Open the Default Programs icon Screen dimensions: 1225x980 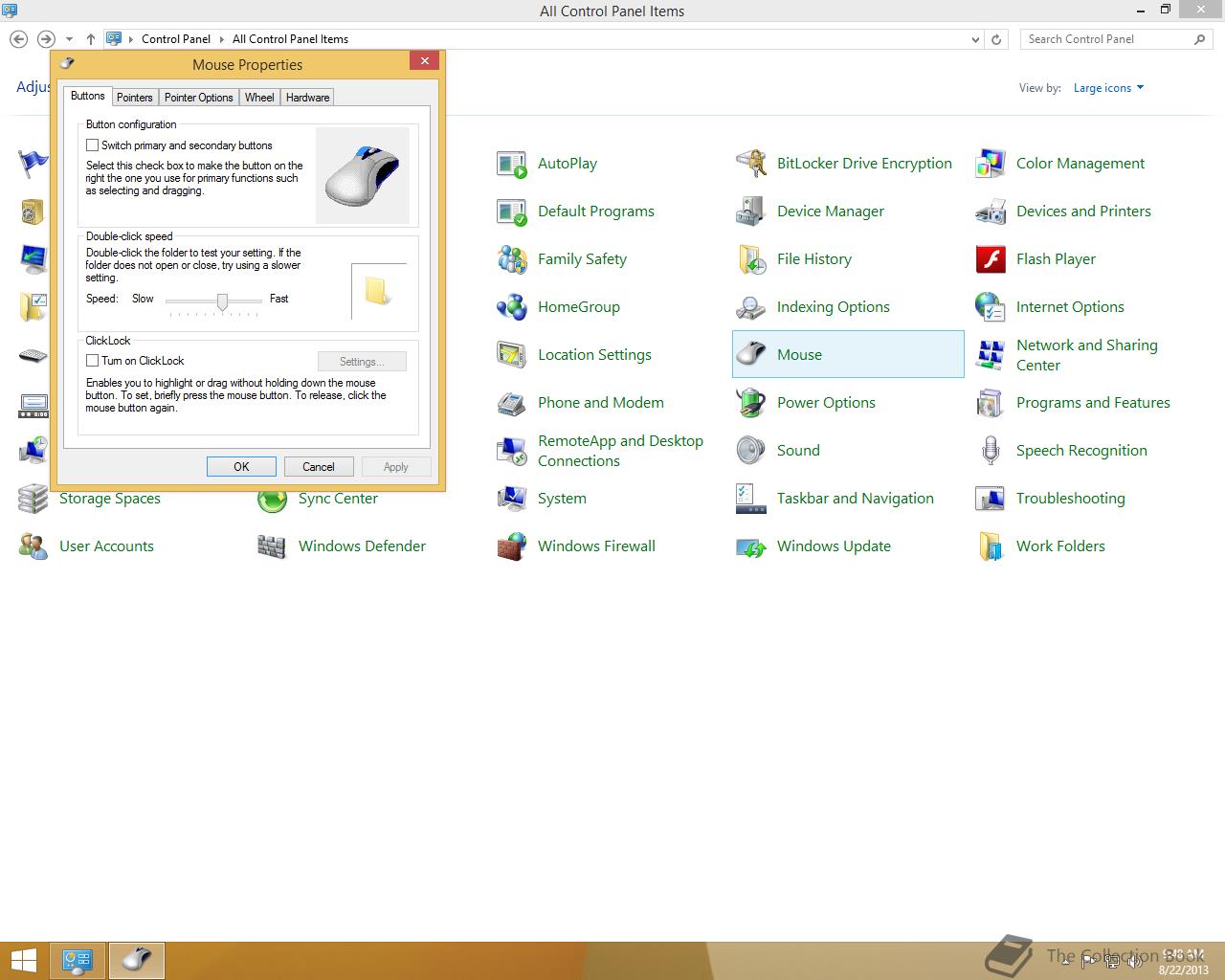(512, 212)
